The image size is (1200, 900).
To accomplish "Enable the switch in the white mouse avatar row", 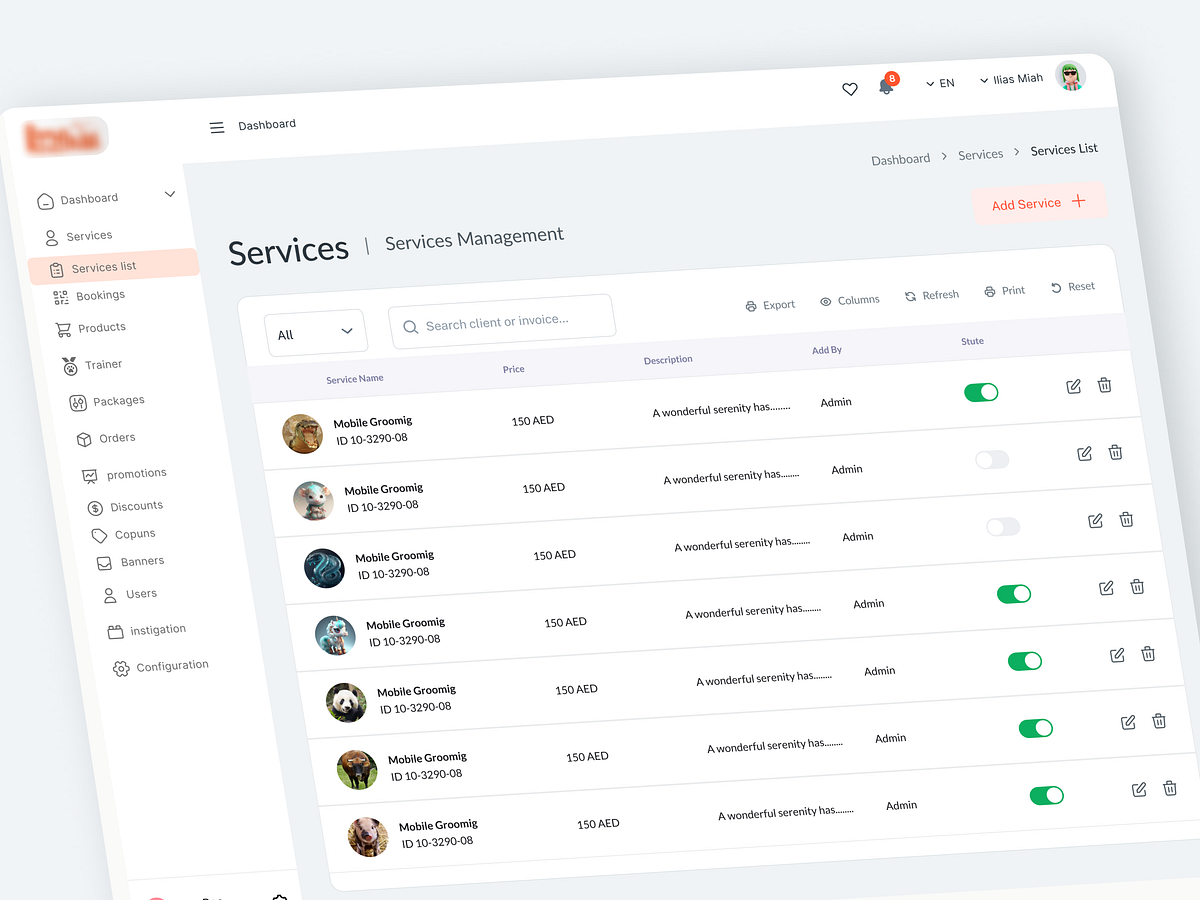I will click(x=992, y=459).
